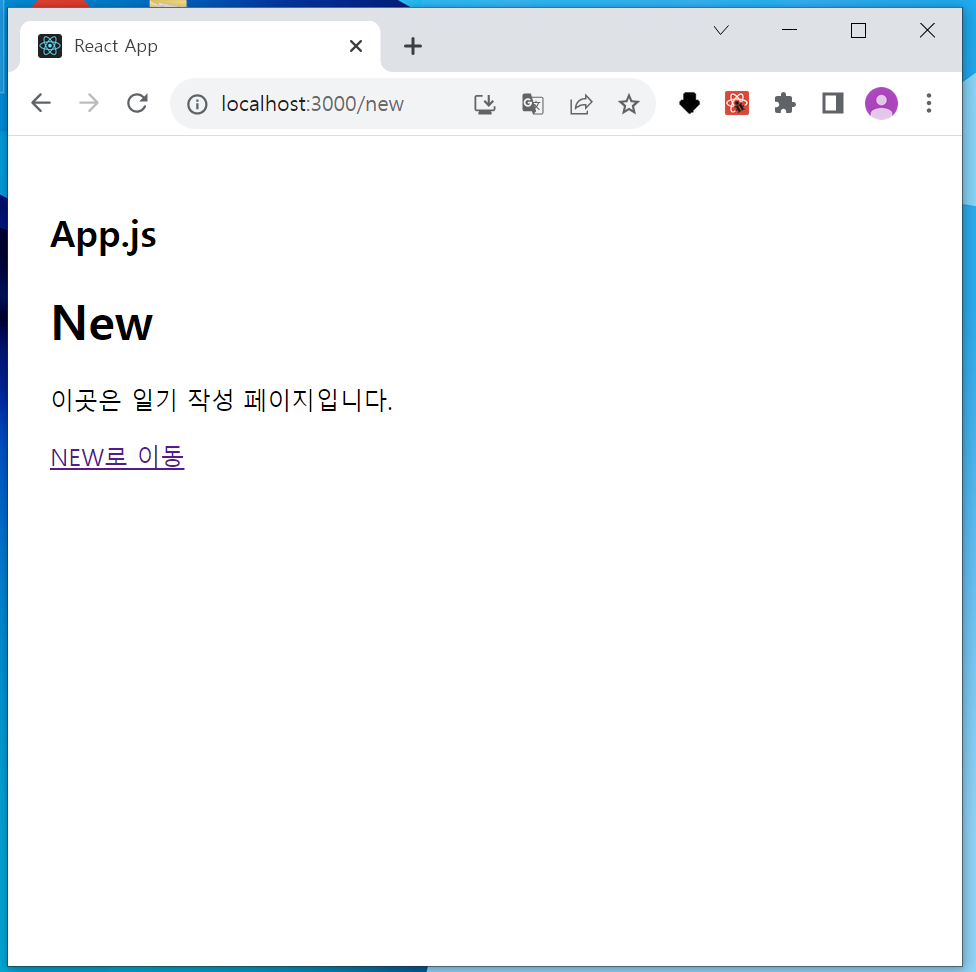Minimize the browser window
The width and height of the screenshot is (976, 972).
pos(789,30)
